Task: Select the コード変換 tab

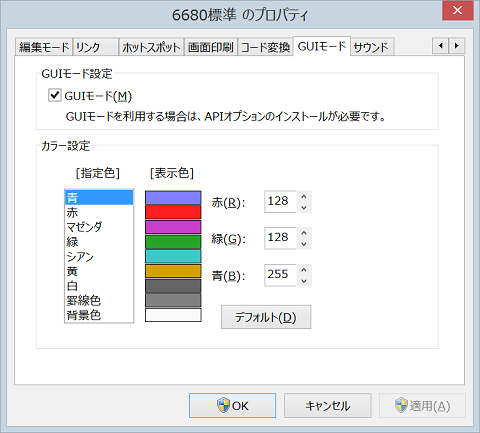Action: [x=265, y=47]
